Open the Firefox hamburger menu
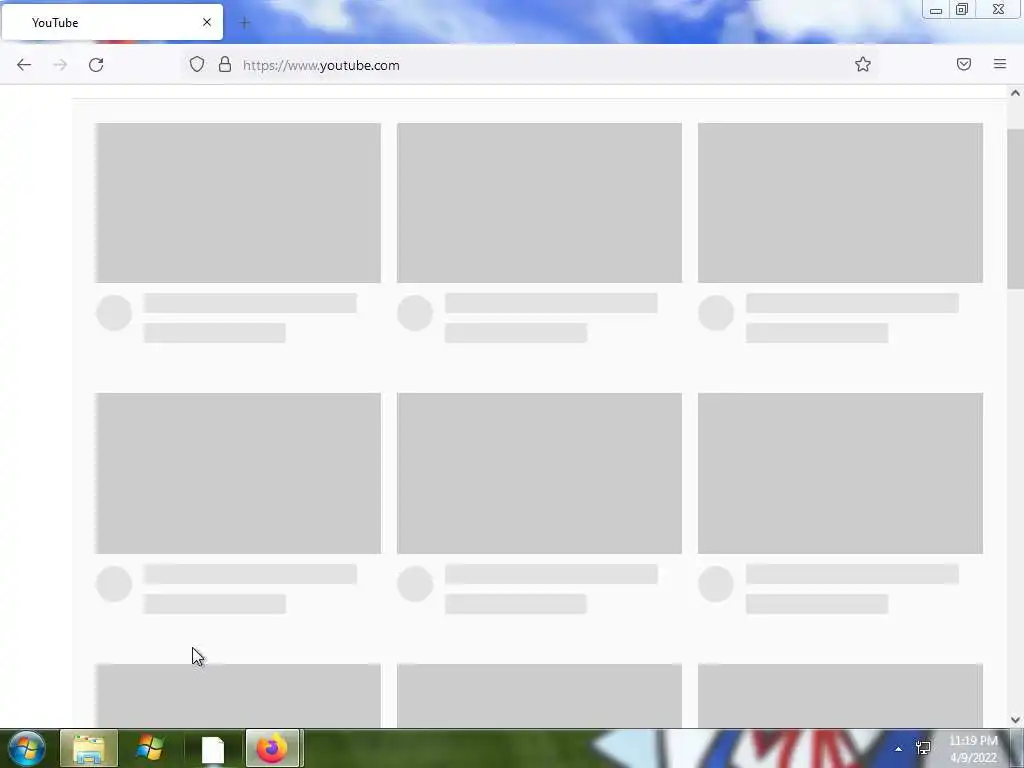 [1000, 64]
